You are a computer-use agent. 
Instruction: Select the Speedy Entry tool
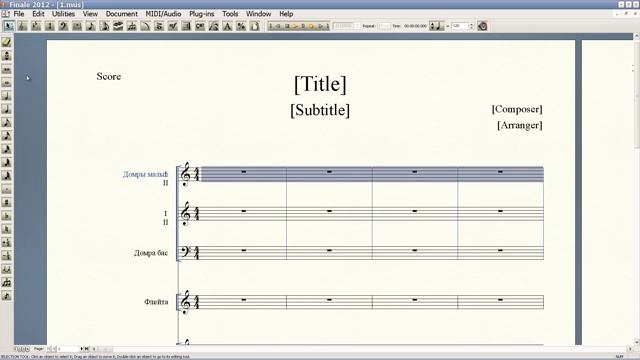tap(104, 26)
